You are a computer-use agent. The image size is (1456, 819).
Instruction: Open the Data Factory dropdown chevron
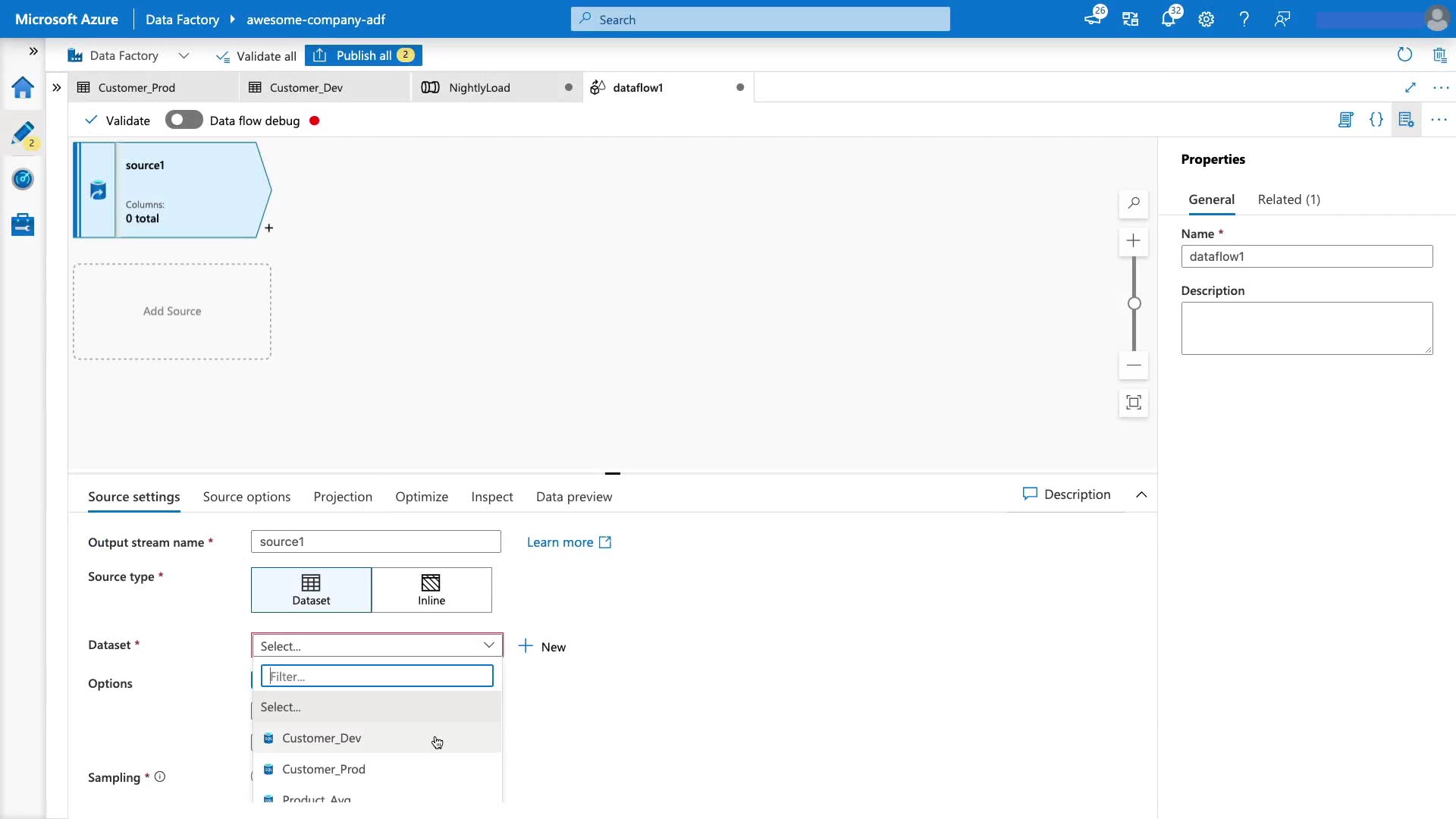click(x=184, y=55)
